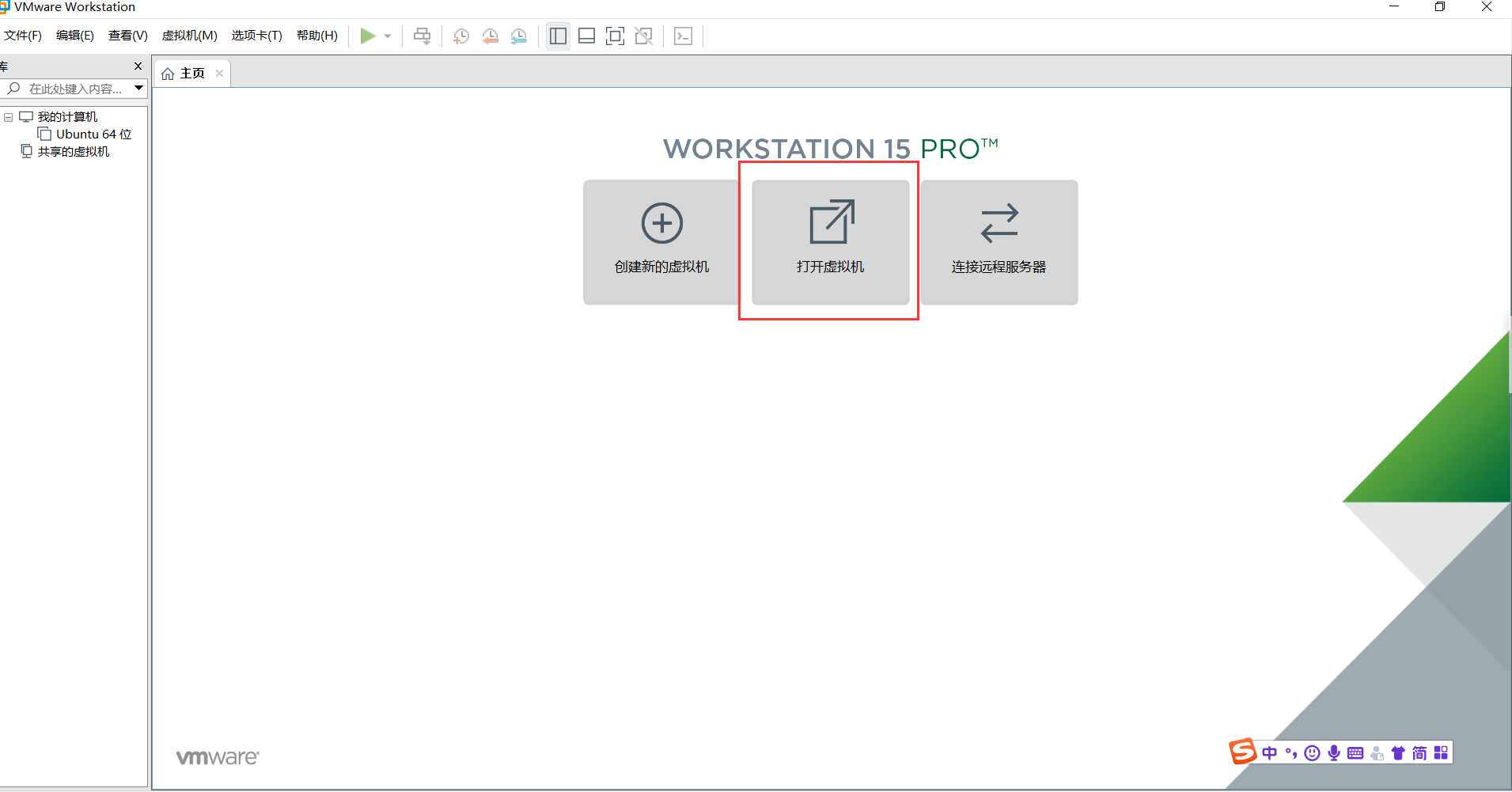This screenshot has width=1512, height=792.
Task: Toggle the library sidebar view icon
Action: pos(558,36)
